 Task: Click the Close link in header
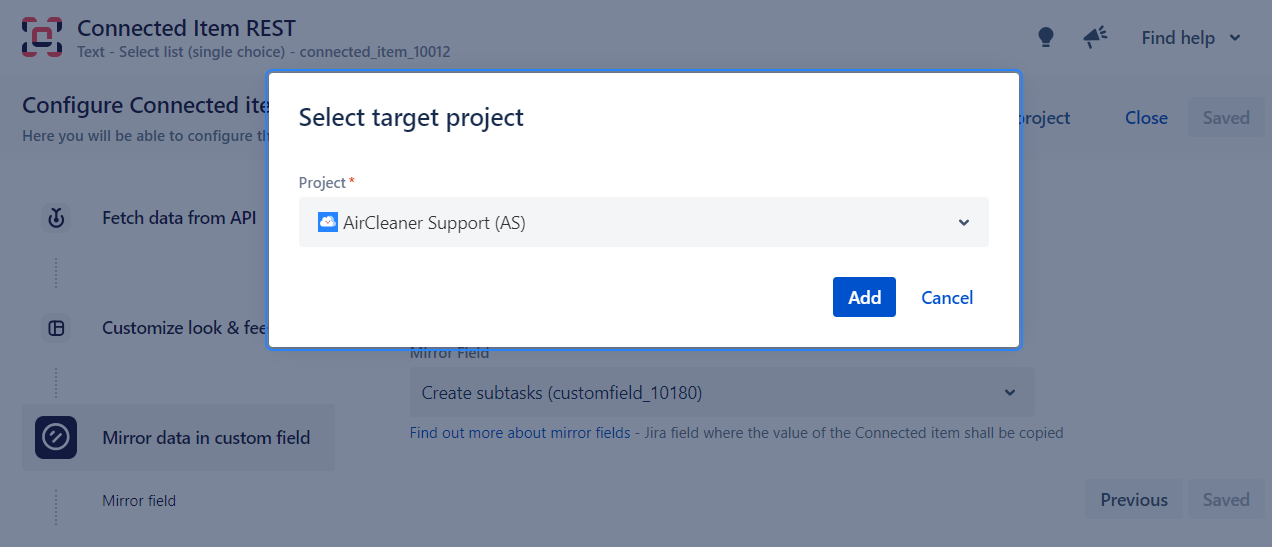point(1146,118)
